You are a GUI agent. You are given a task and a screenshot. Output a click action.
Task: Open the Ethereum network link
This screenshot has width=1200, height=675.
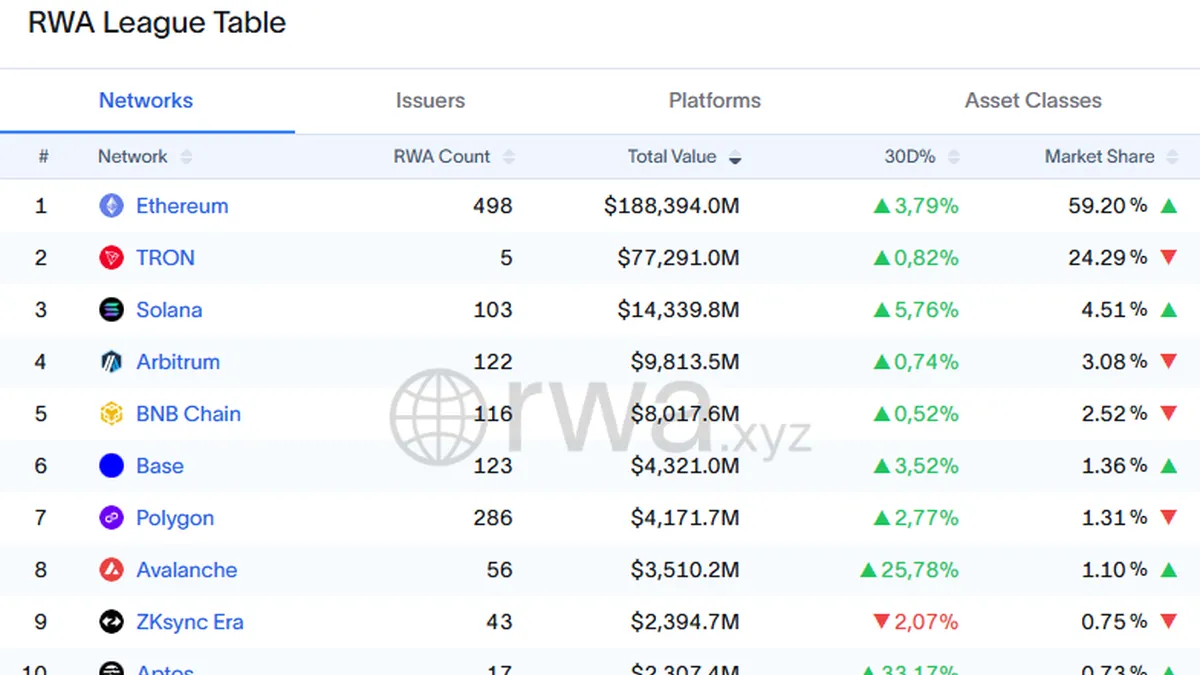tap(182, 206)
